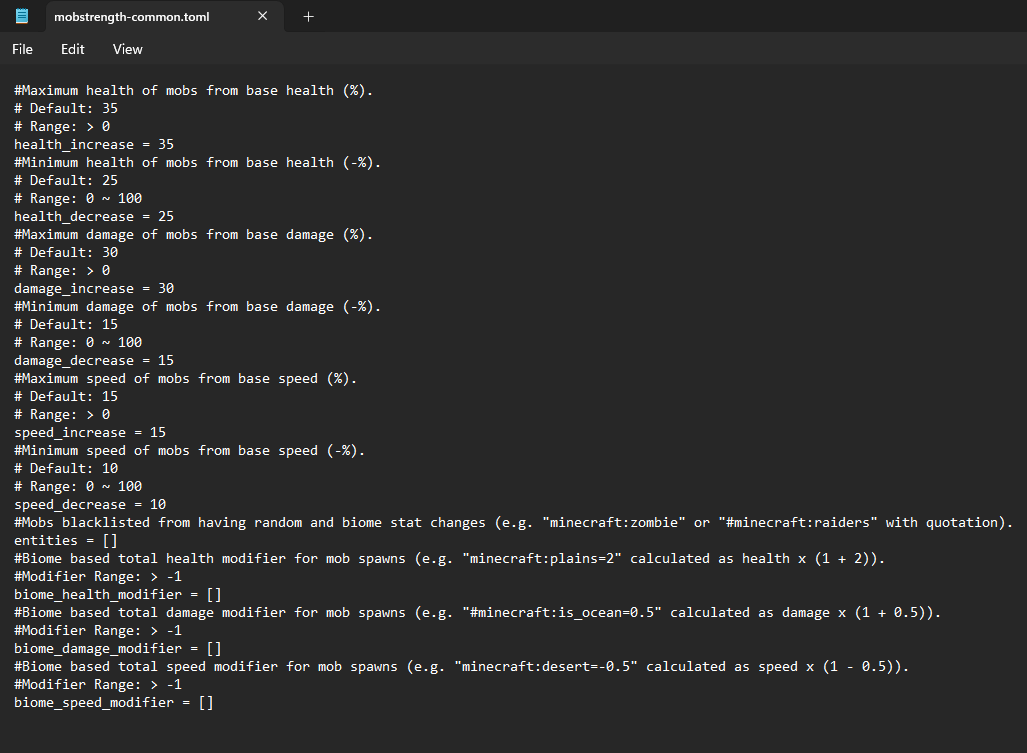Image resolution: width=1027 pixels, height=753 pixels.
Task: Open the File menu
Action: click(22, 49)
